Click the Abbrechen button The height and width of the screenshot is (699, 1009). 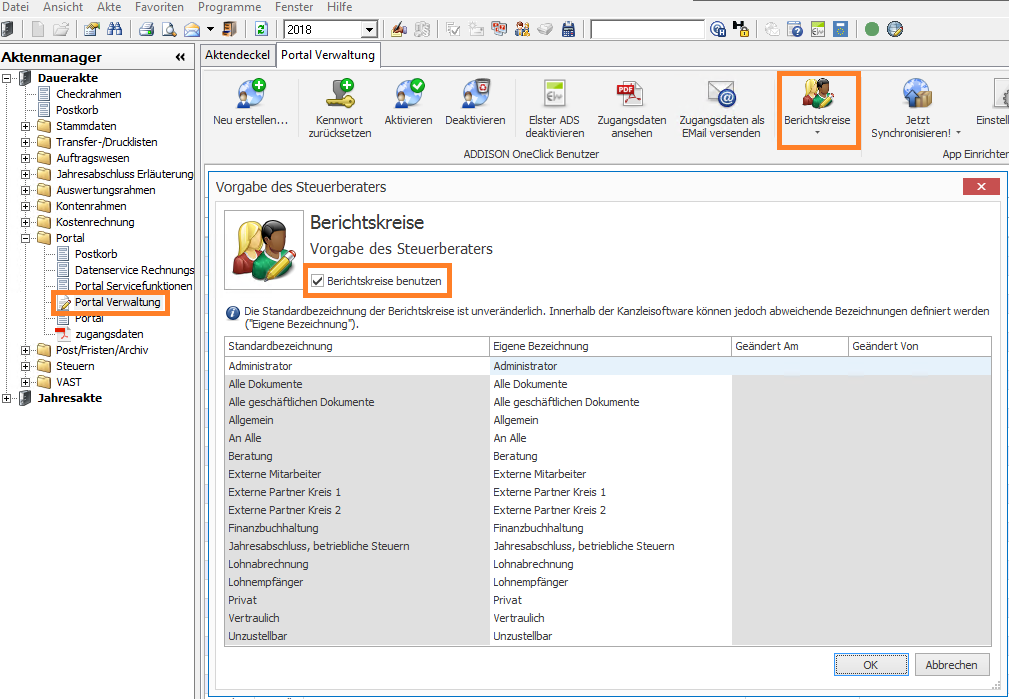click(951, 665)
